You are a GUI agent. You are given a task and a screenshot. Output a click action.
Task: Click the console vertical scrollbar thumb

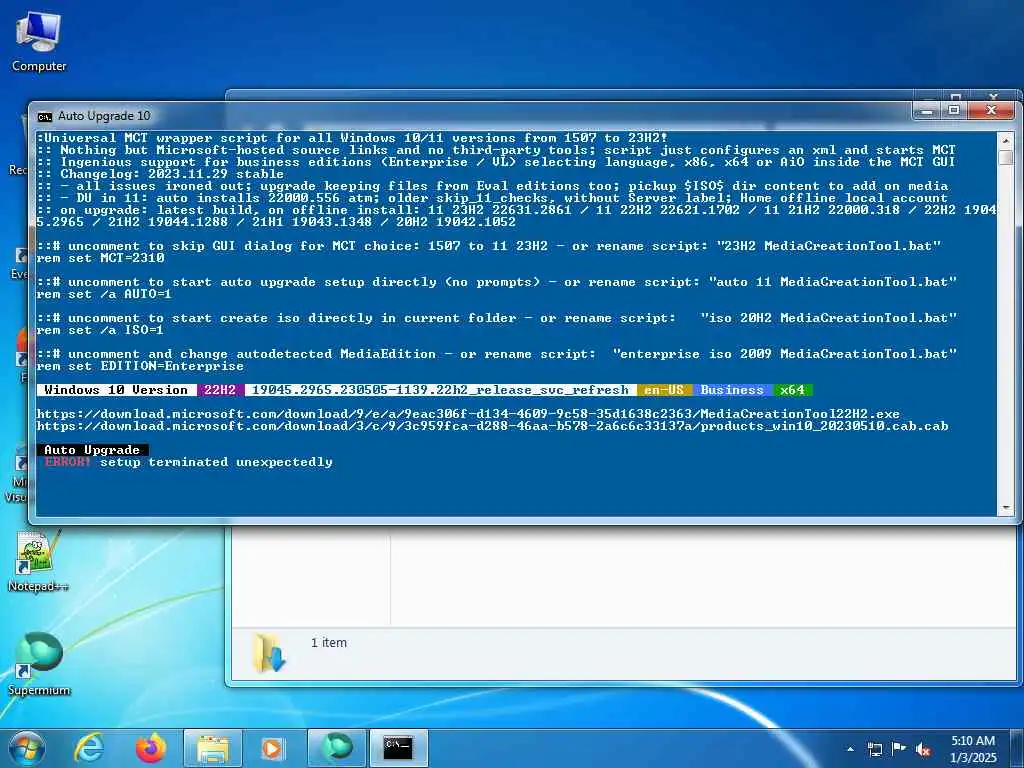(x=1005, y=157)
